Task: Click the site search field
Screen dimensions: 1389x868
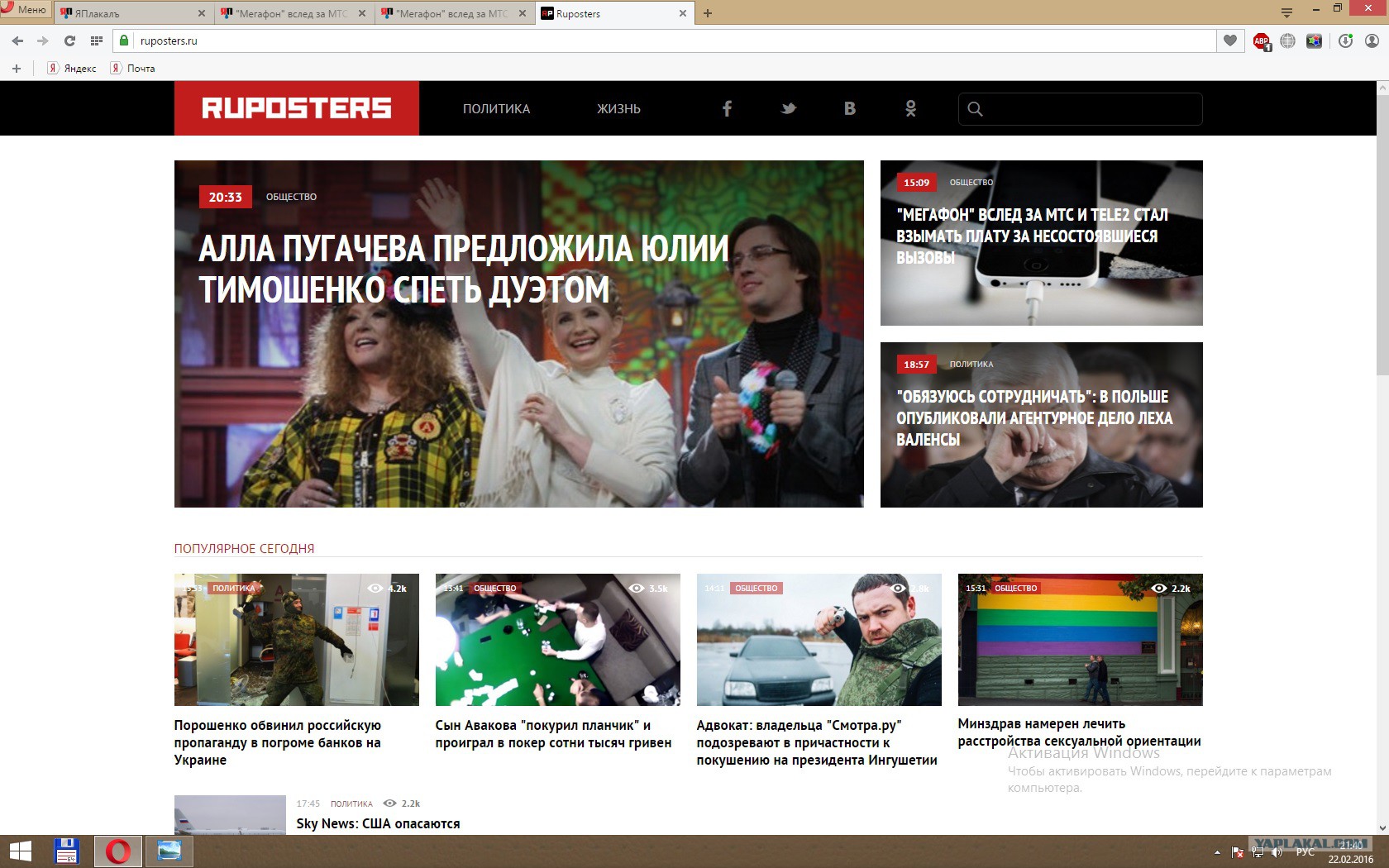Action: coord(1080,109)
